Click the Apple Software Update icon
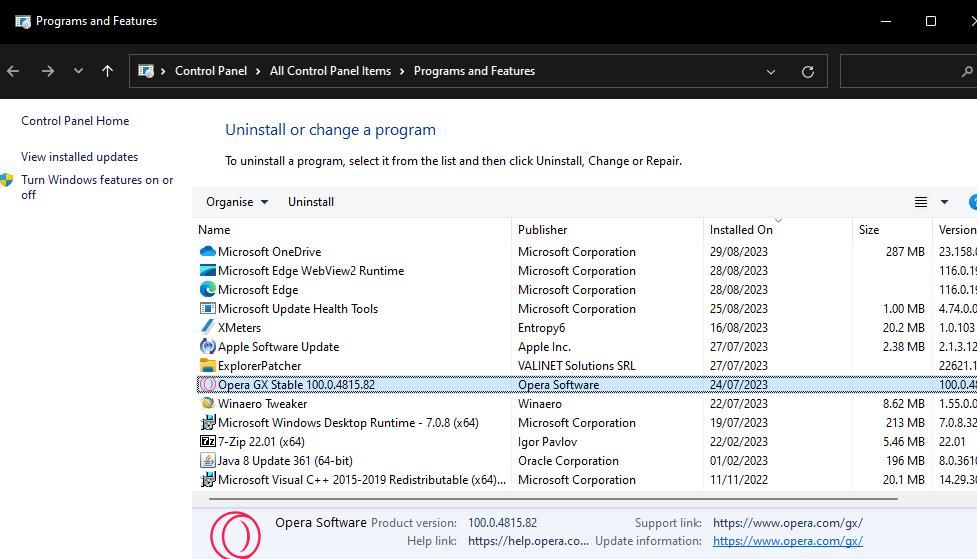 (x=208, y=347)
